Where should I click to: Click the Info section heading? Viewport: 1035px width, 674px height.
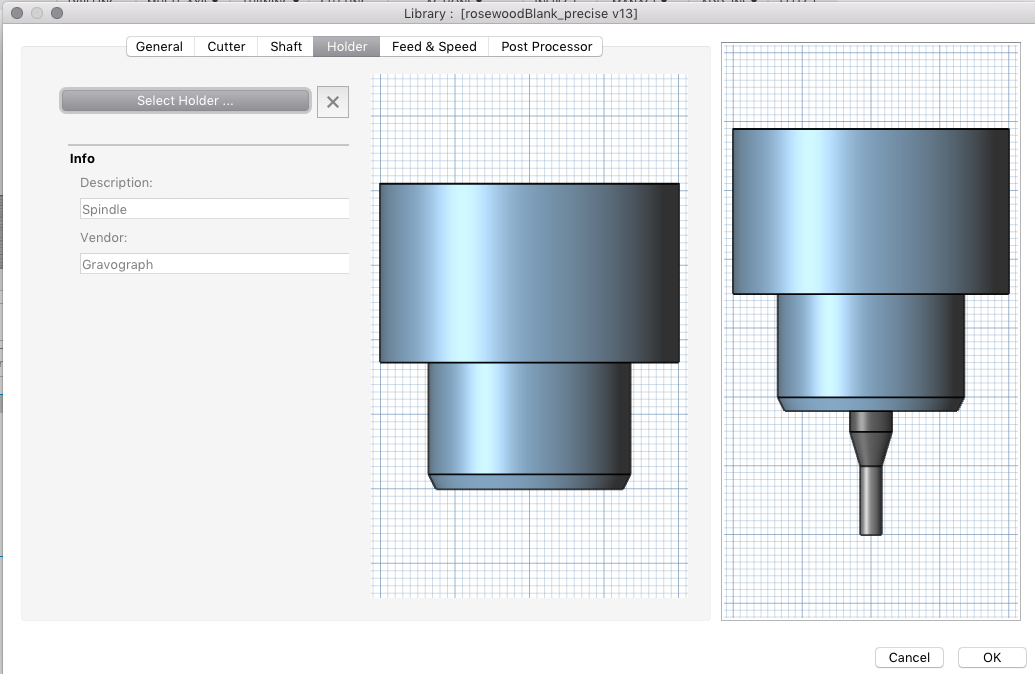click(x=83, y=158)
